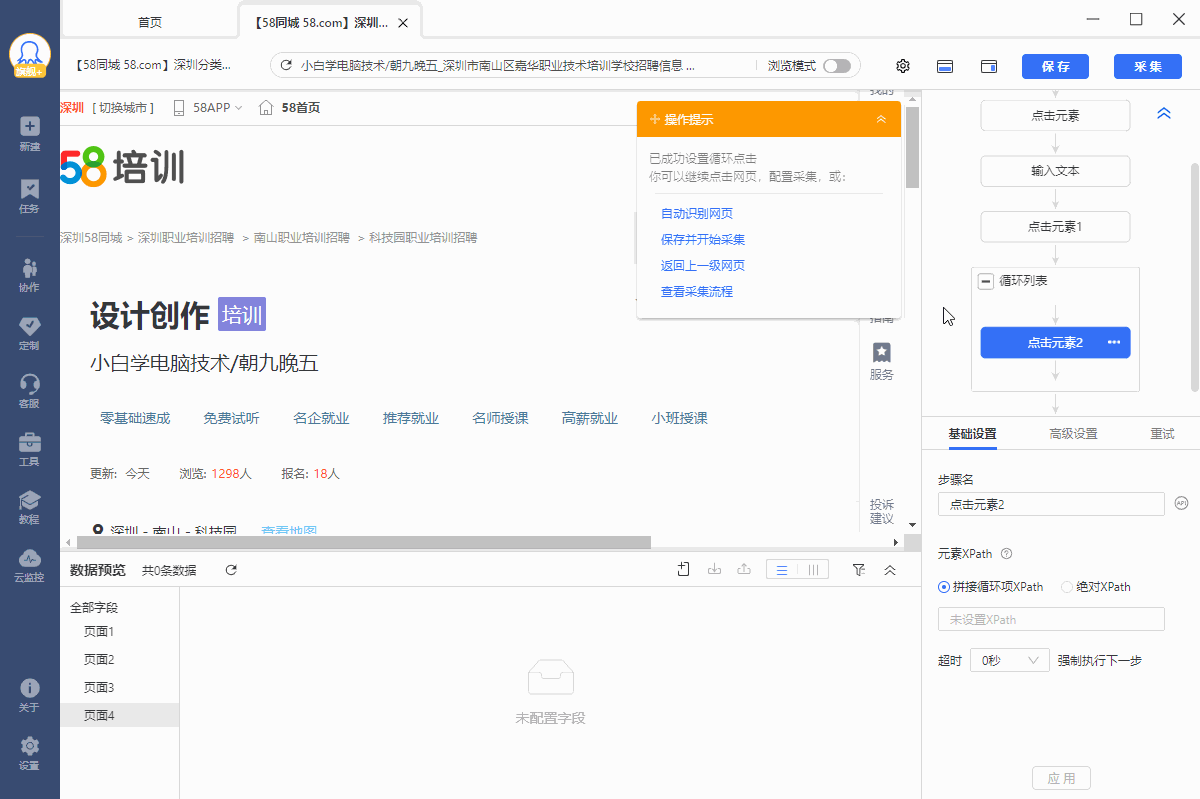Click the 返回上一级网页 link

703,266
